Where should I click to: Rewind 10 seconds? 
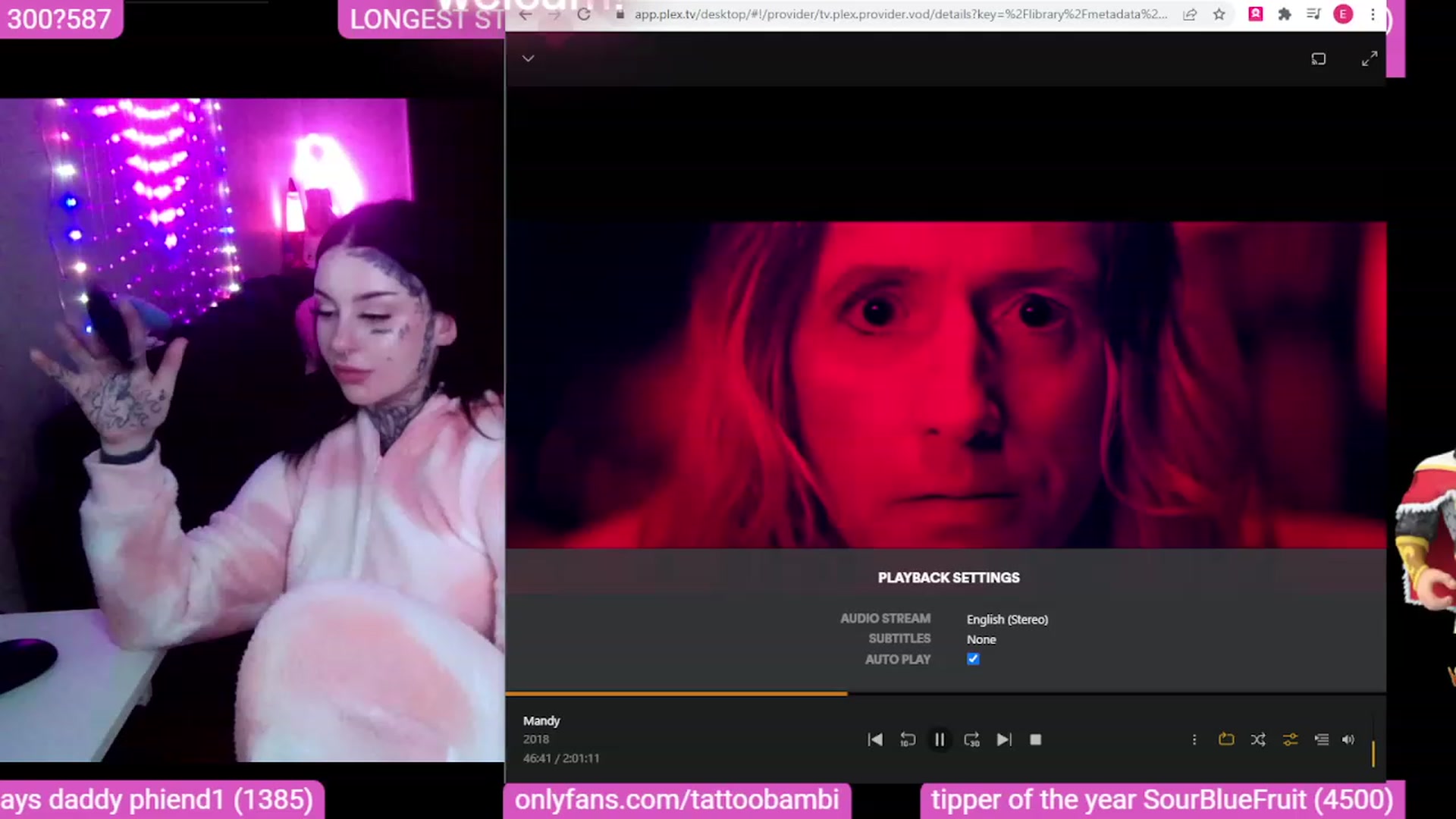tap(908, 739)
